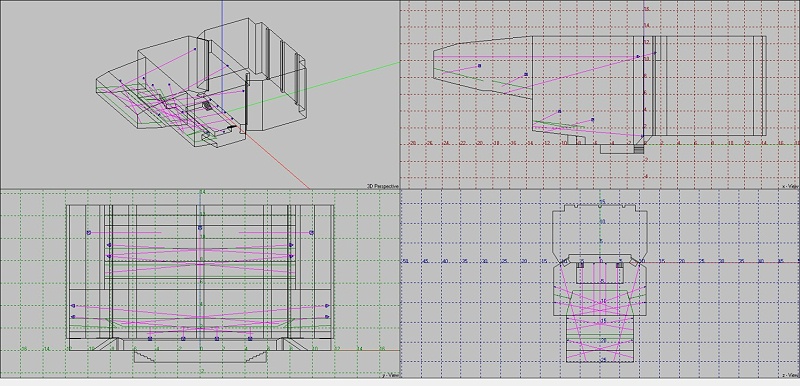
Task: Select the source marker nearest x-View's left end
Action: click(x=479, y=66)
